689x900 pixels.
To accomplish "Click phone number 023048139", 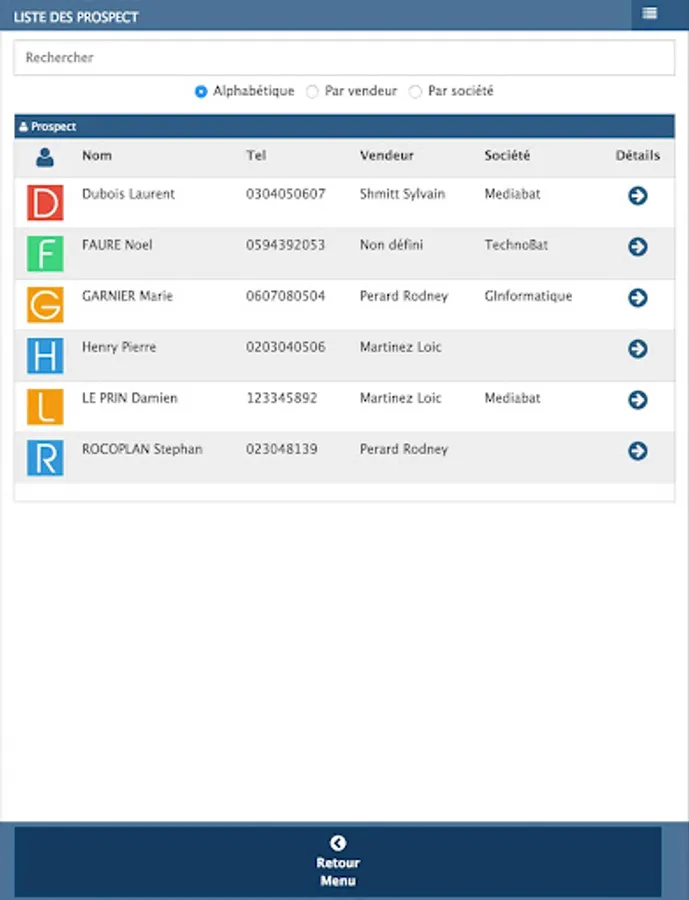I will click(281, 449).
